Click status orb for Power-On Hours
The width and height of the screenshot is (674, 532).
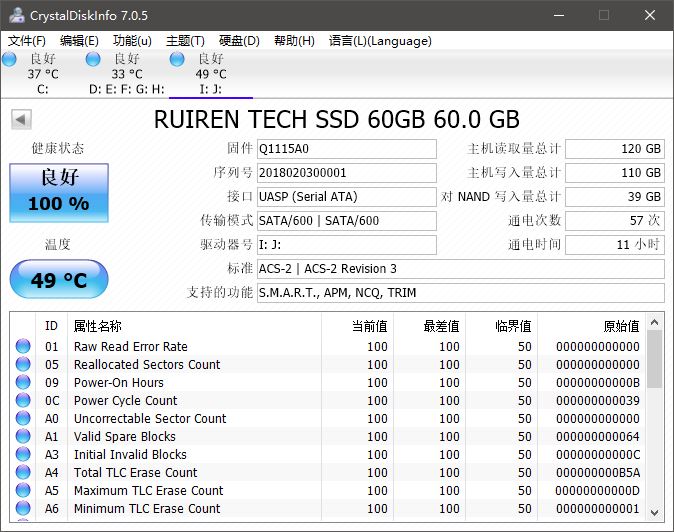pos(23,382)
